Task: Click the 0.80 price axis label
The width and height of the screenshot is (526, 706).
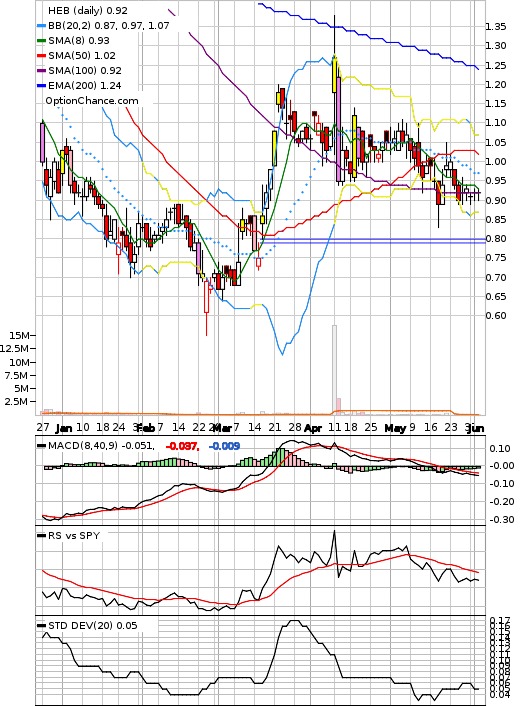Action: [495, 239]
